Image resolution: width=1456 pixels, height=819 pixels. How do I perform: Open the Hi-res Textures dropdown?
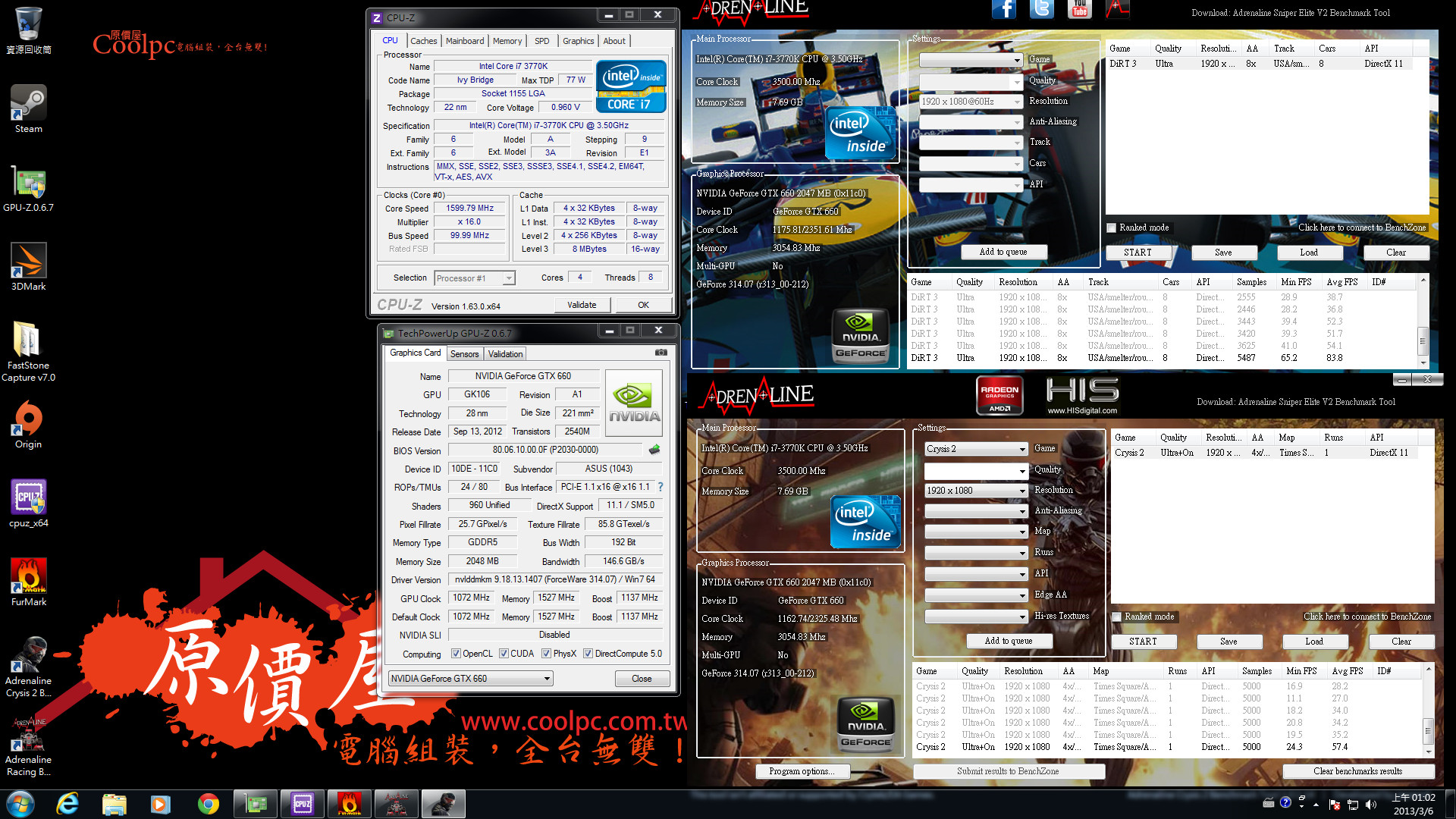(x=976, y=617)
